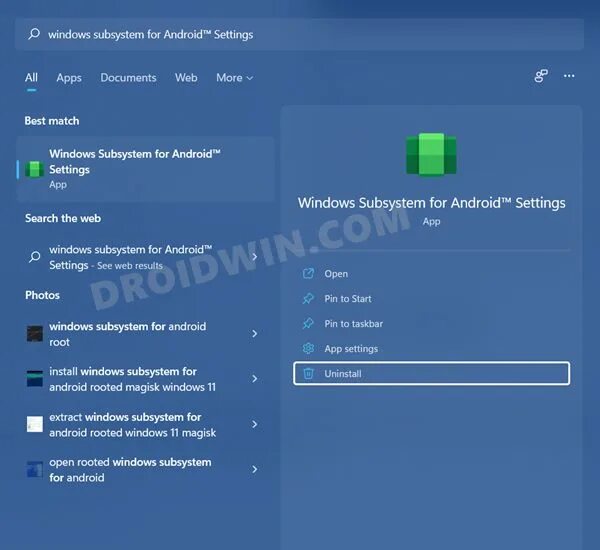
Task: Expand chevron for 'install windows subsystem' photo
Action: pyautogui.click(x=254, y=379)
